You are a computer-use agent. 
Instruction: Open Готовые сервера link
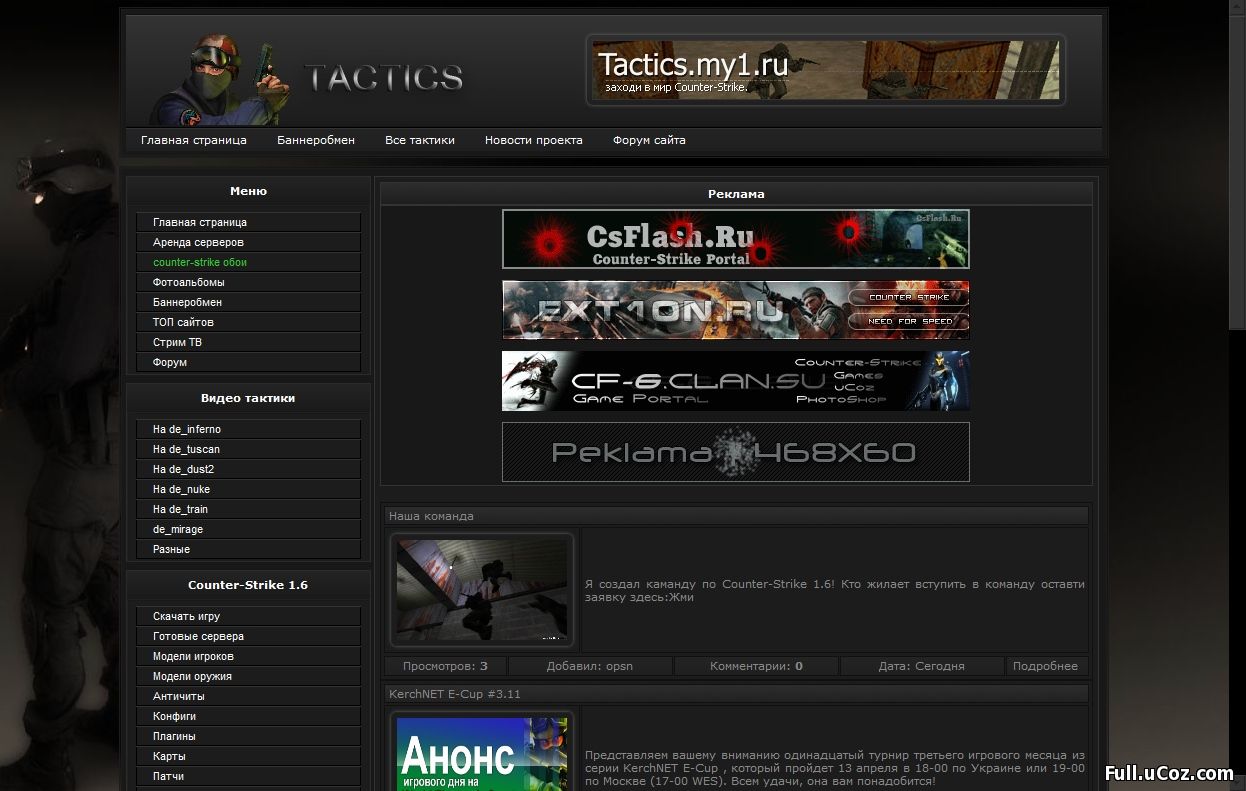coord(248,636)
